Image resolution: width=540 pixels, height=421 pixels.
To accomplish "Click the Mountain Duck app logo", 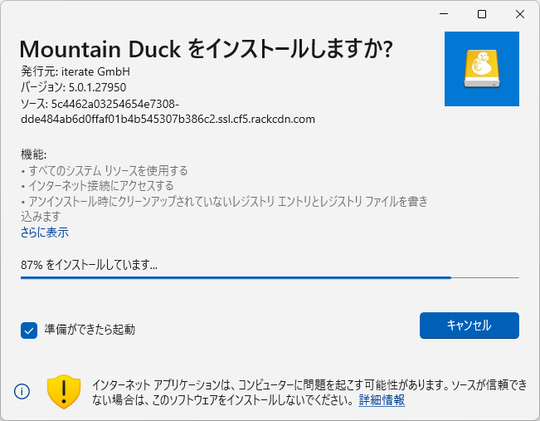I will pos(481,69).
